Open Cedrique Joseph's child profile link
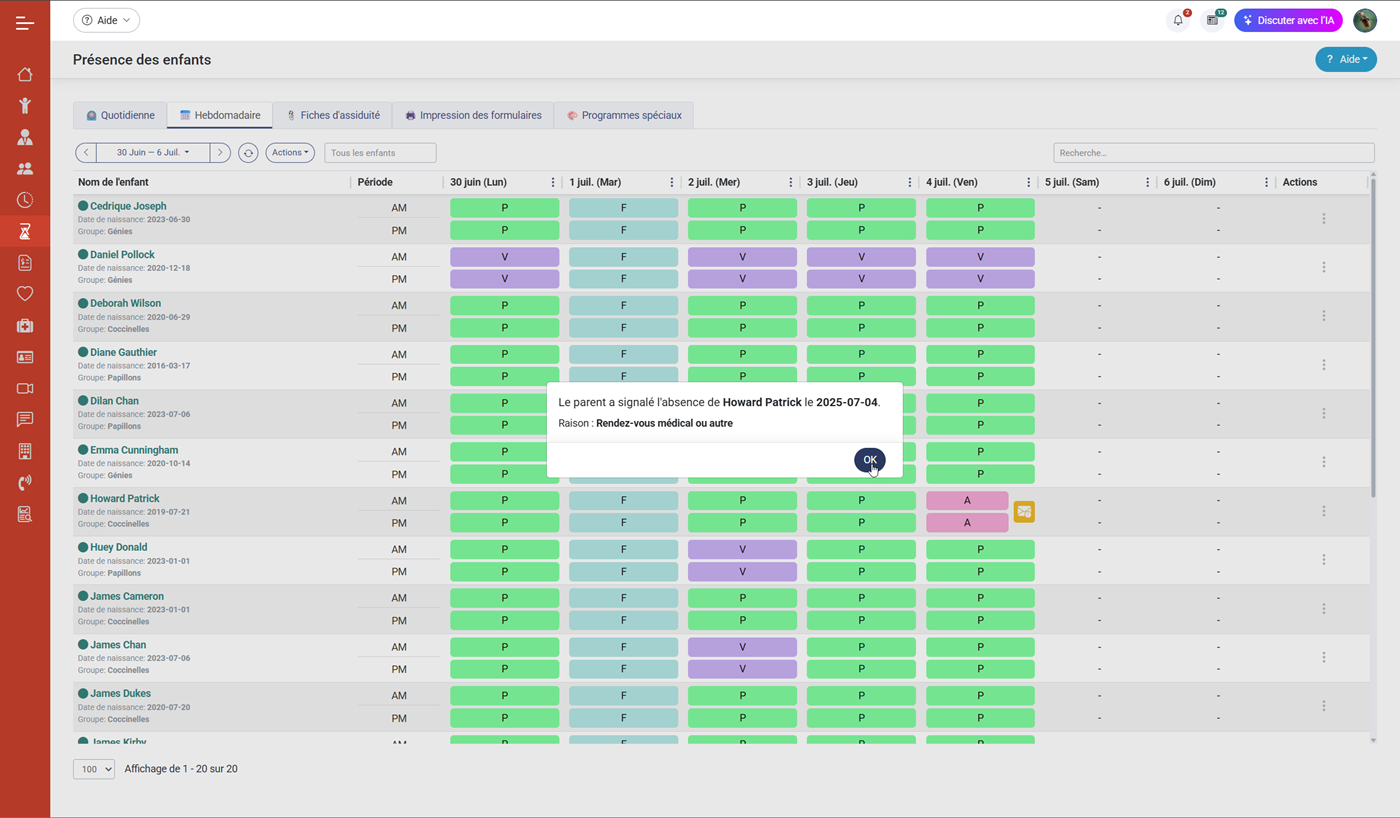This screenshot has height=818, width=1400. point(128,206)
